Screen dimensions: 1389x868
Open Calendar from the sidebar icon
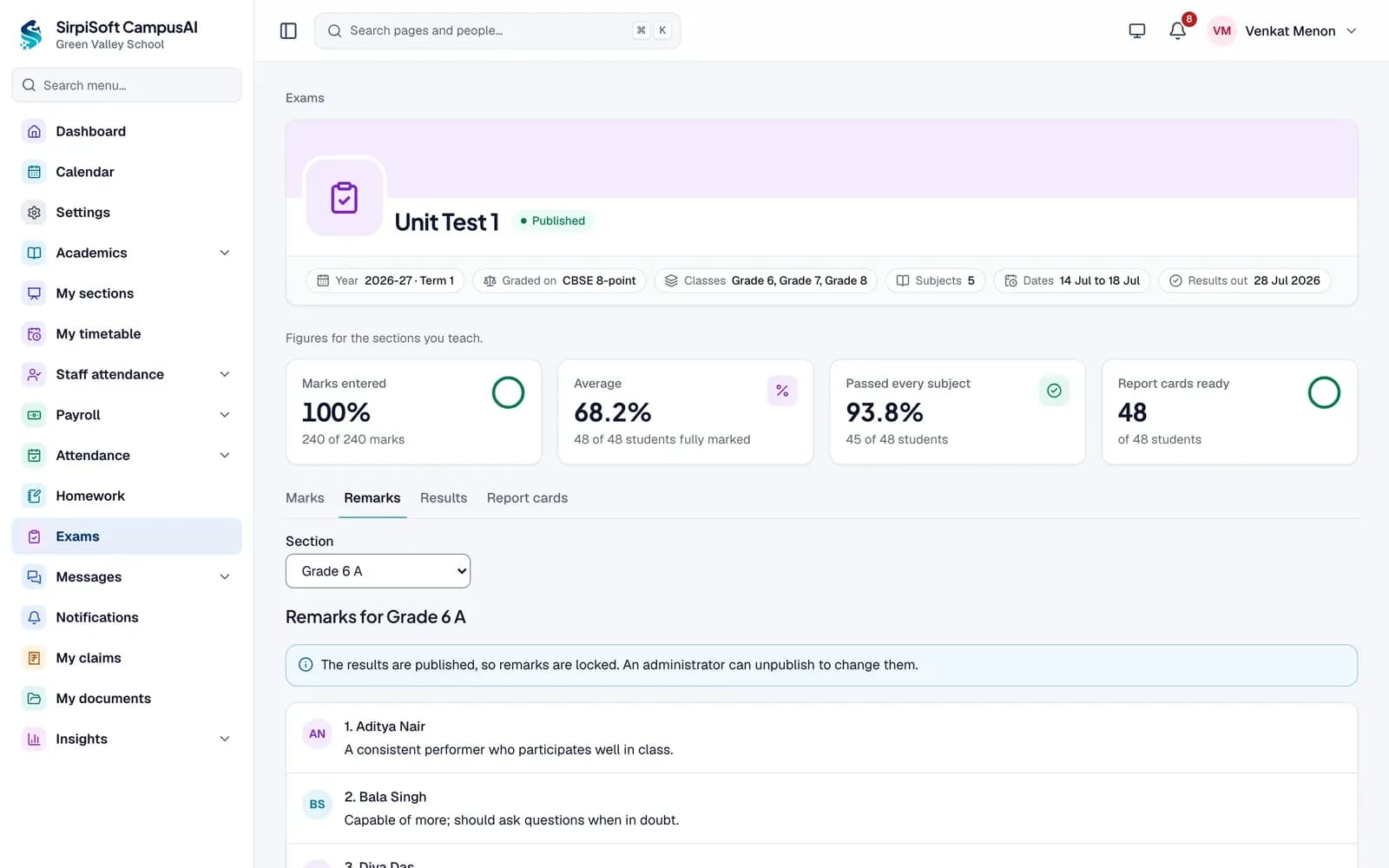tap(34, 172)
